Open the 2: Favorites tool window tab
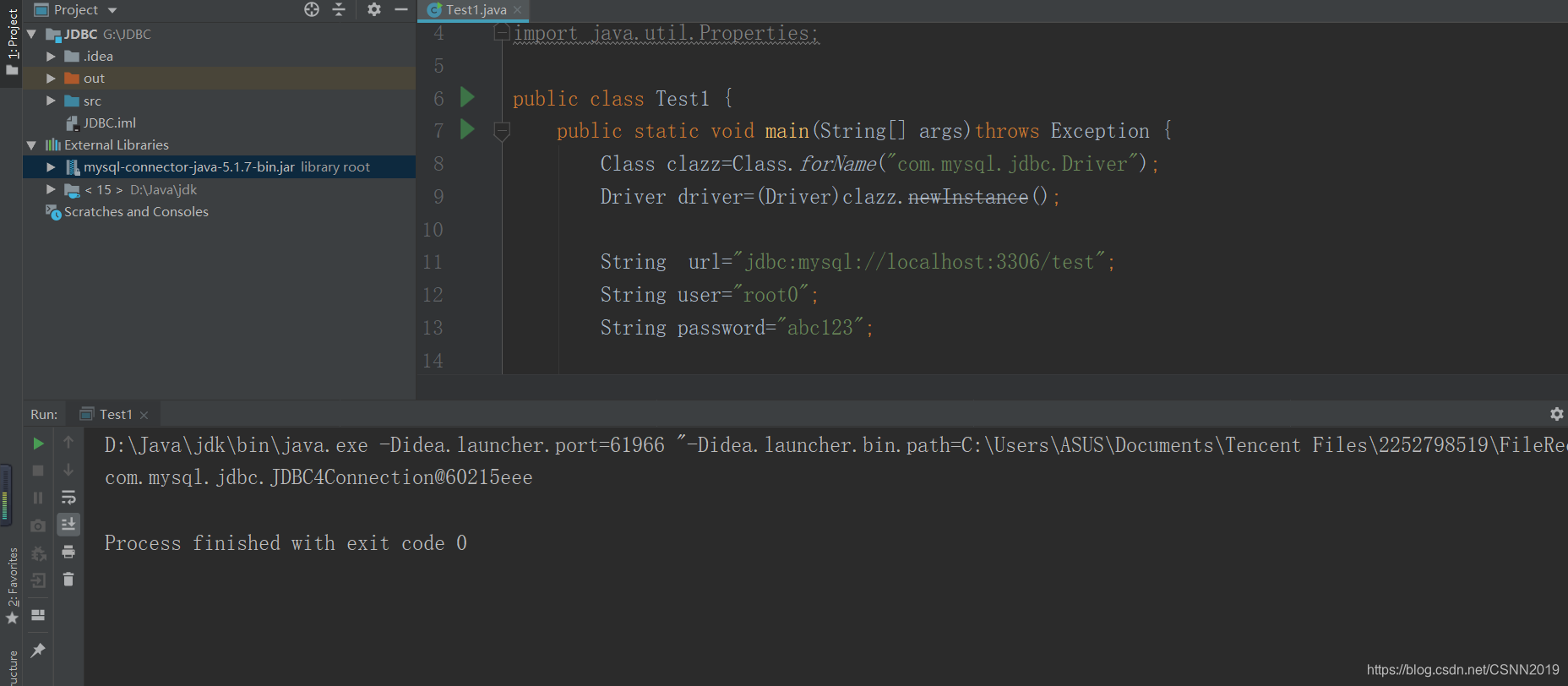 (12, 585)
